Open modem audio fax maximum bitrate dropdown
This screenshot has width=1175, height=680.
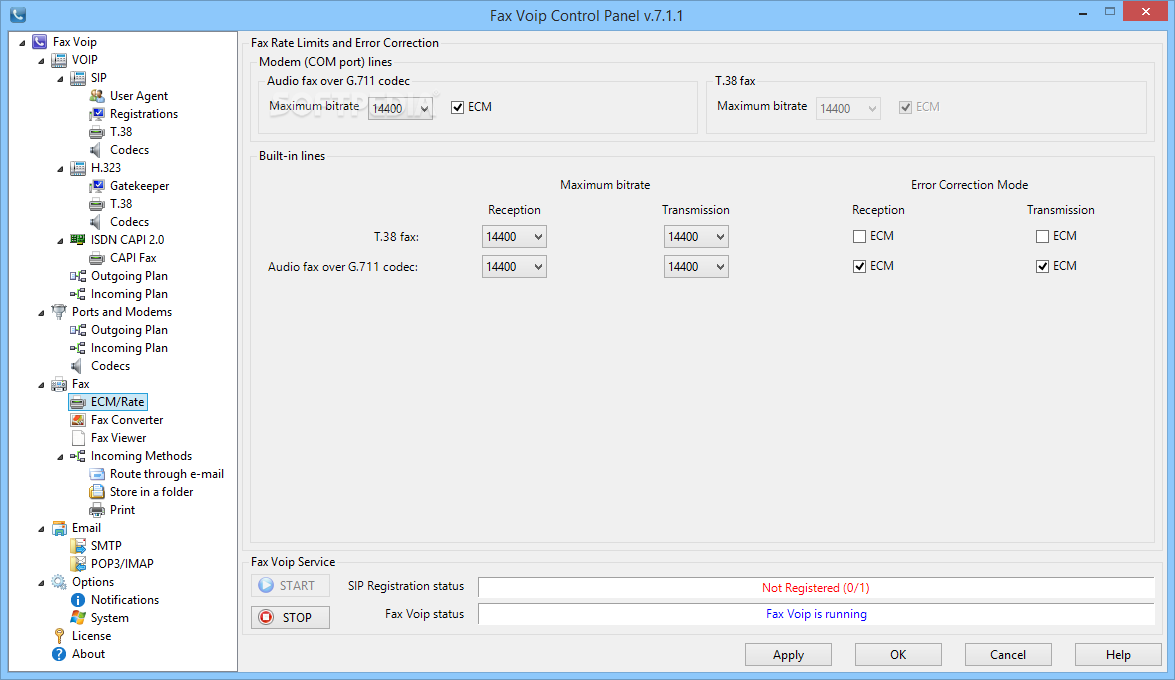click(400, 108)
